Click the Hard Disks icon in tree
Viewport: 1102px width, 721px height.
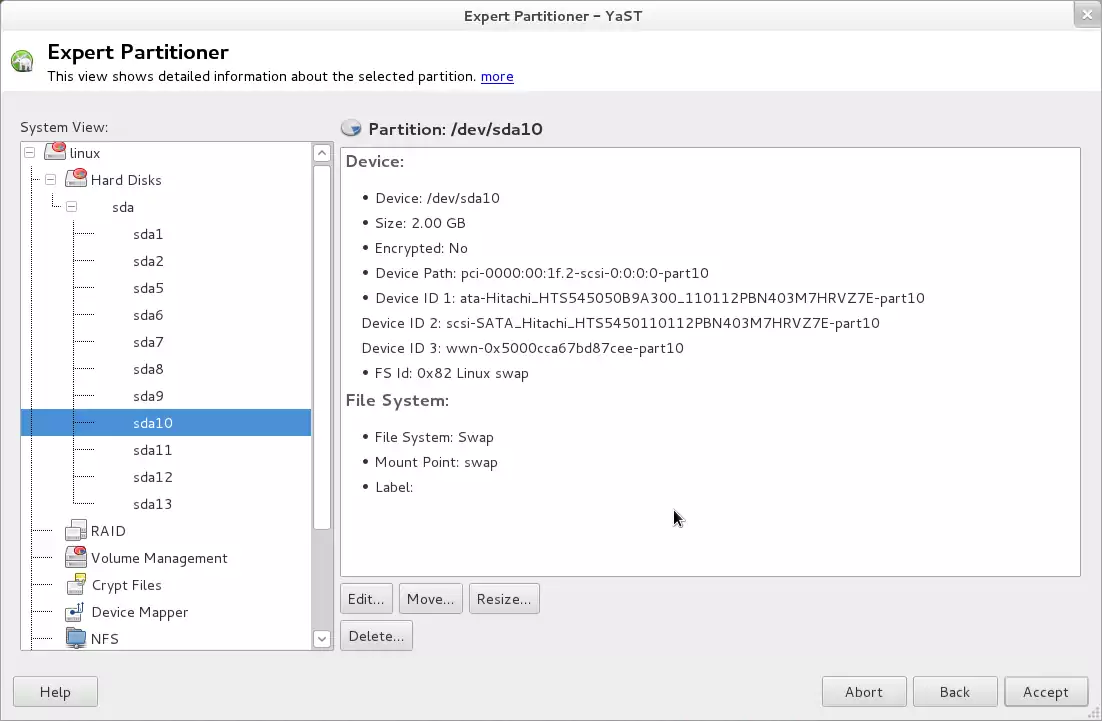tap(76, 179)
